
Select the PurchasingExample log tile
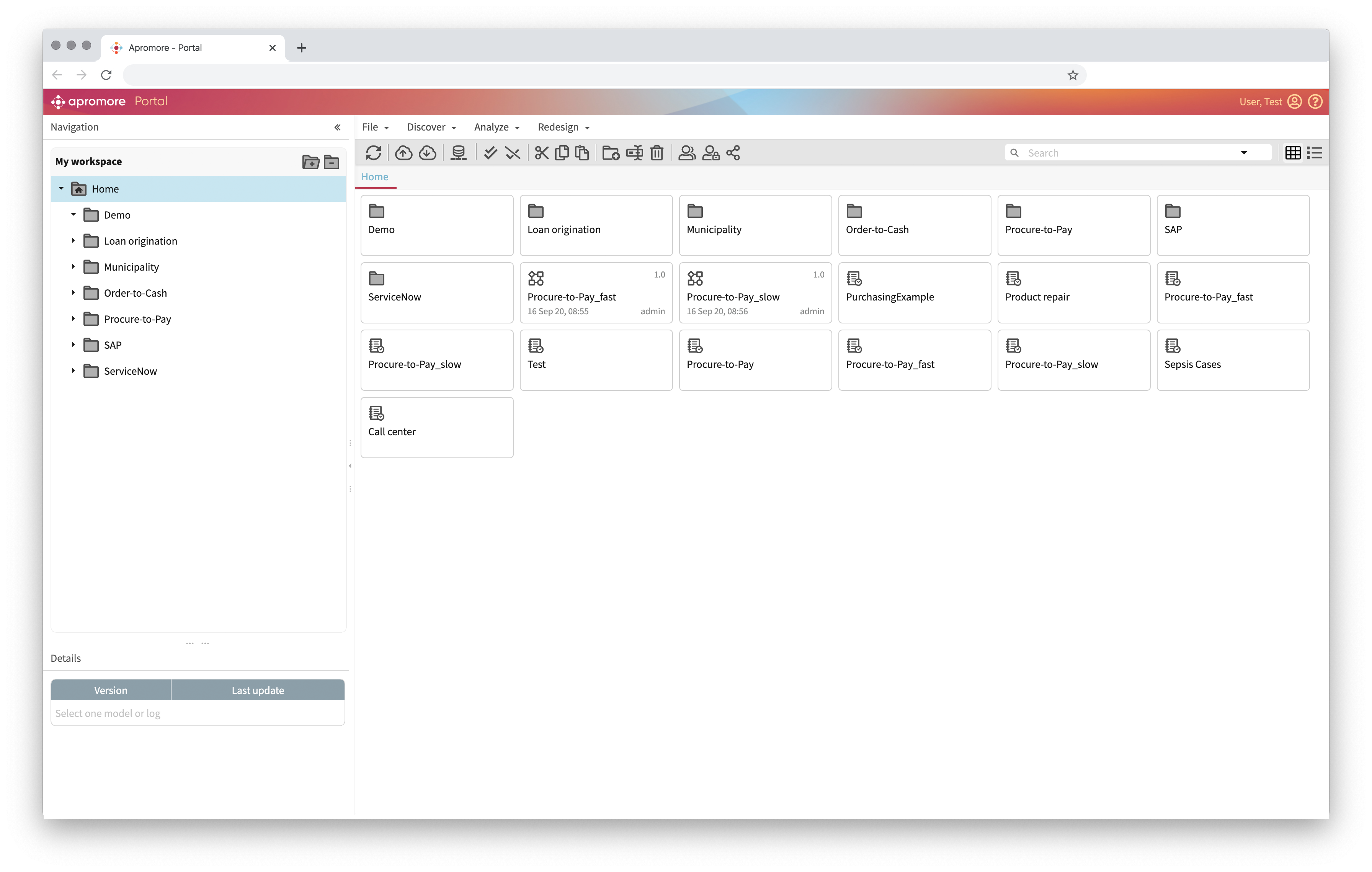point(915,293)
